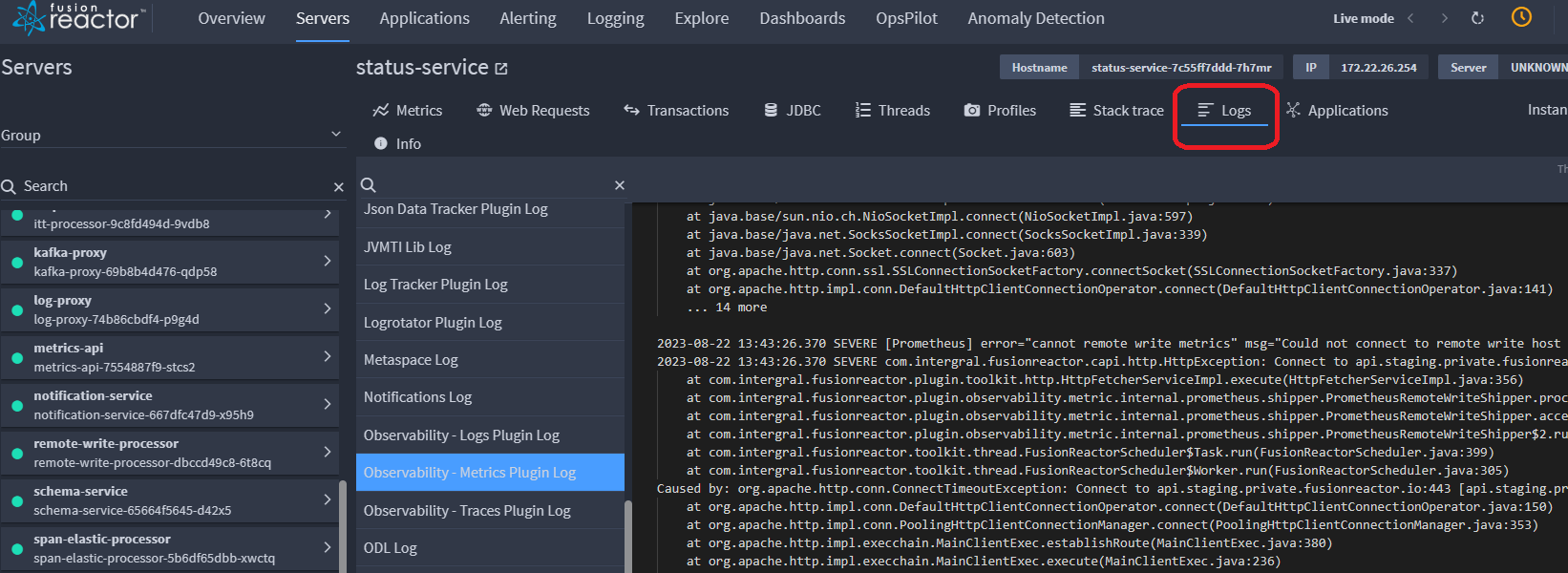Open OpsPilot
This screenshot has height=573, width=1568.
click(x=906, y=18)
